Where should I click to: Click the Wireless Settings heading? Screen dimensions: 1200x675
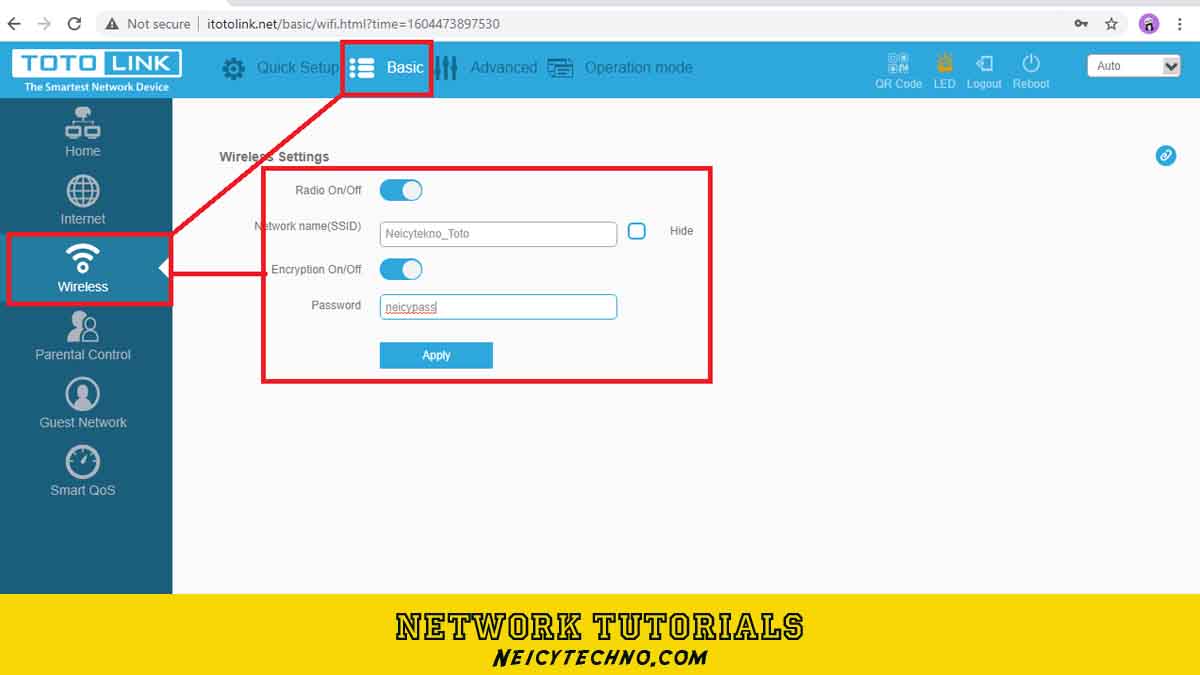pos(274,157)
